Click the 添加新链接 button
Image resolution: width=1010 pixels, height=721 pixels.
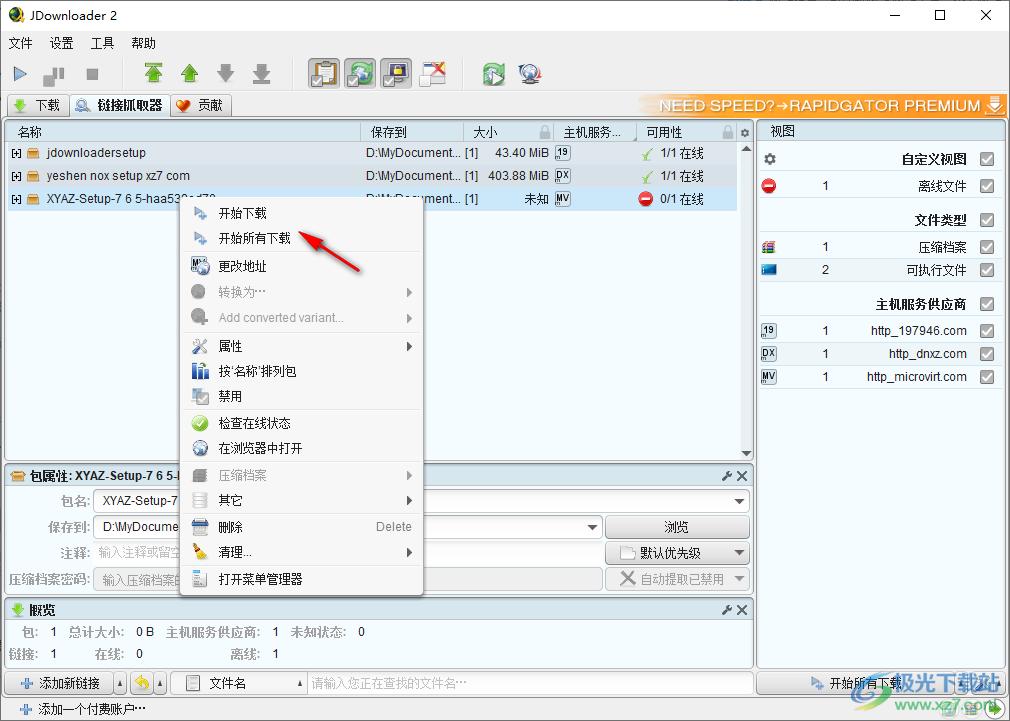60,683
